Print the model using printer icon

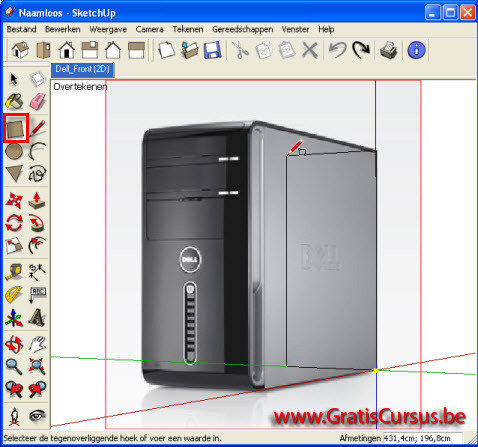[x=389, y=50]
